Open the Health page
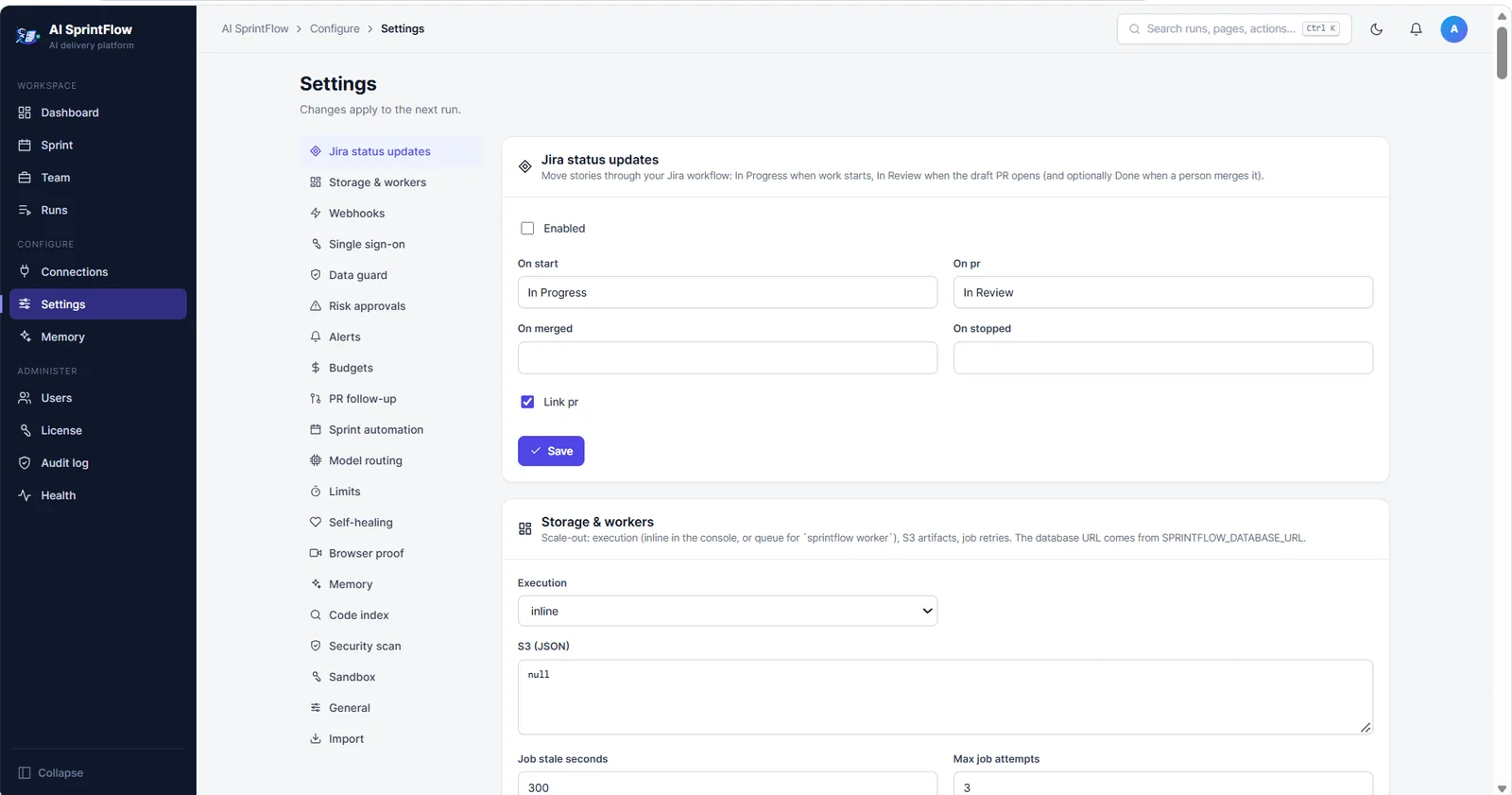1512x795 pixels. (98, 495)
